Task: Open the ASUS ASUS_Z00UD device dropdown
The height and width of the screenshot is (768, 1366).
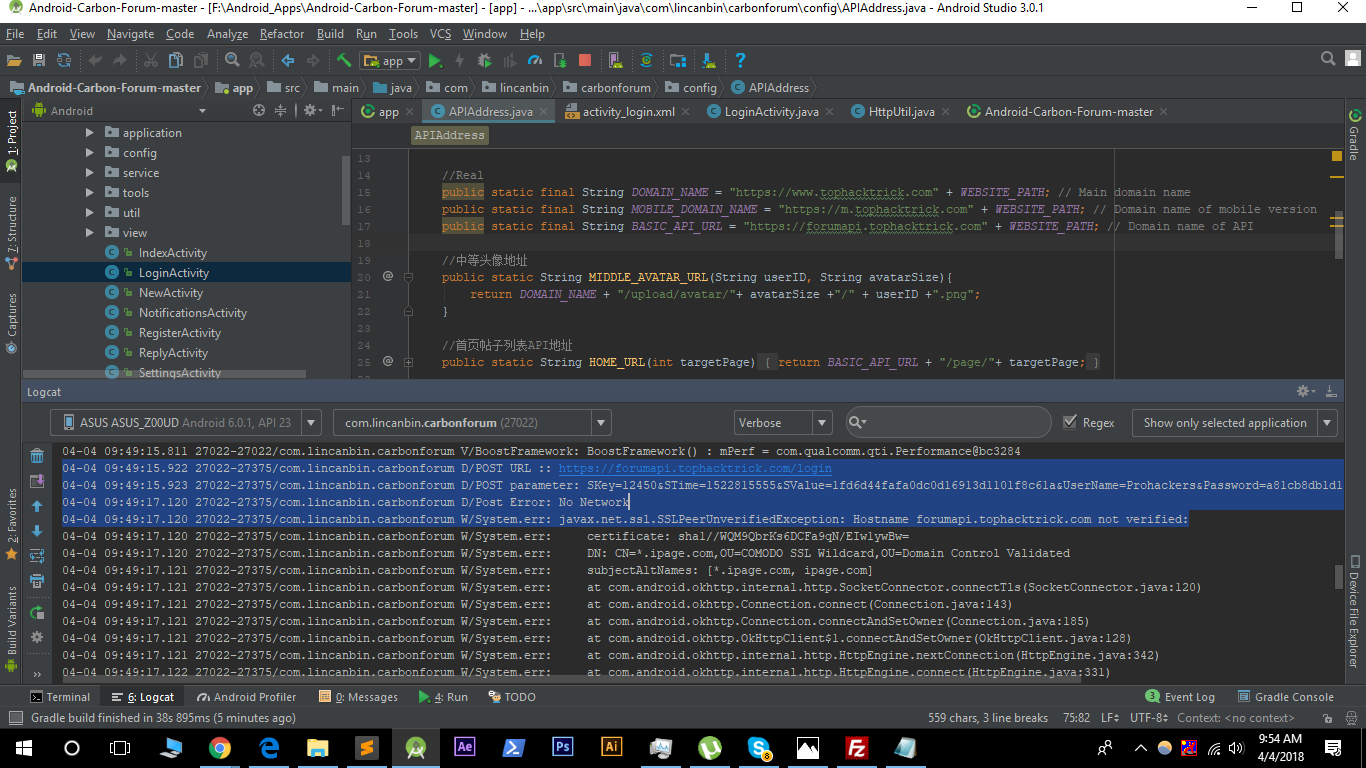Action: click(x=186, y=423)
